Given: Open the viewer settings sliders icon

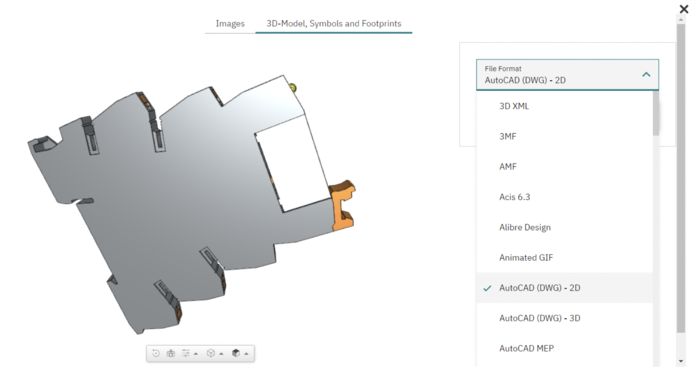Looking at the screenshot, I should click(186, 353).
